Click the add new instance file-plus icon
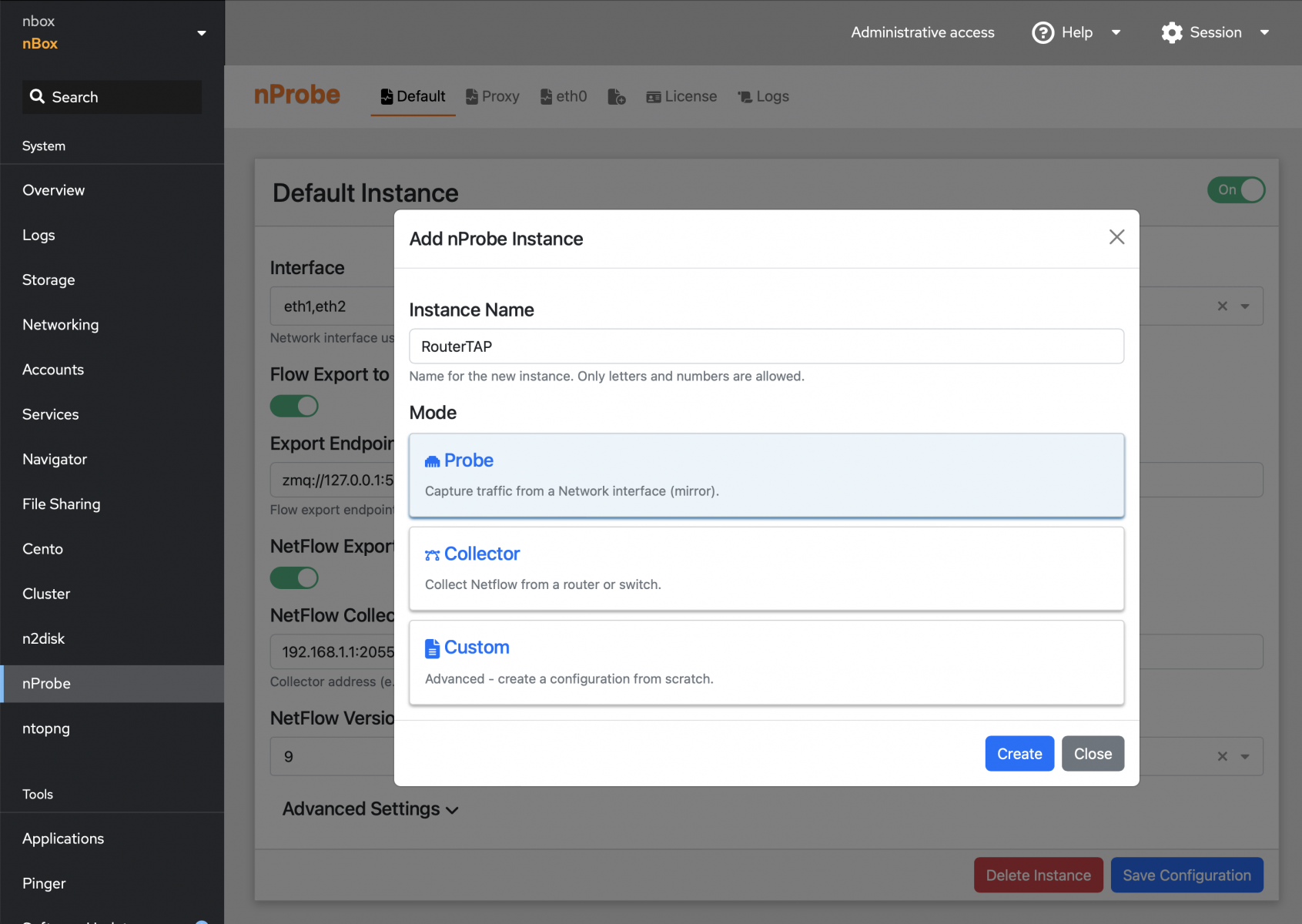The image size is (1302, 924). click(616, 96)
